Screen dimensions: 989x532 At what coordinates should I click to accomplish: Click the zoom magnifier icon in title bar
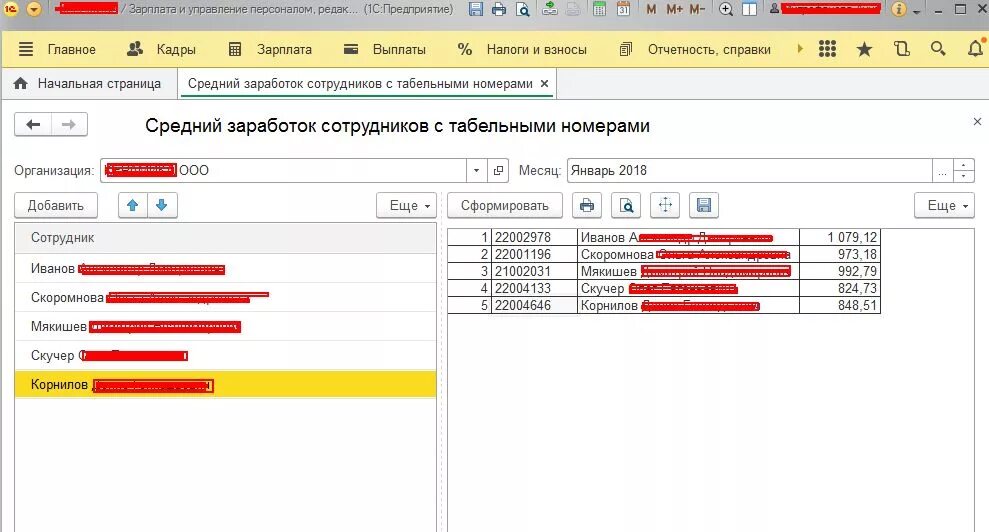click(x=726, y=9)
